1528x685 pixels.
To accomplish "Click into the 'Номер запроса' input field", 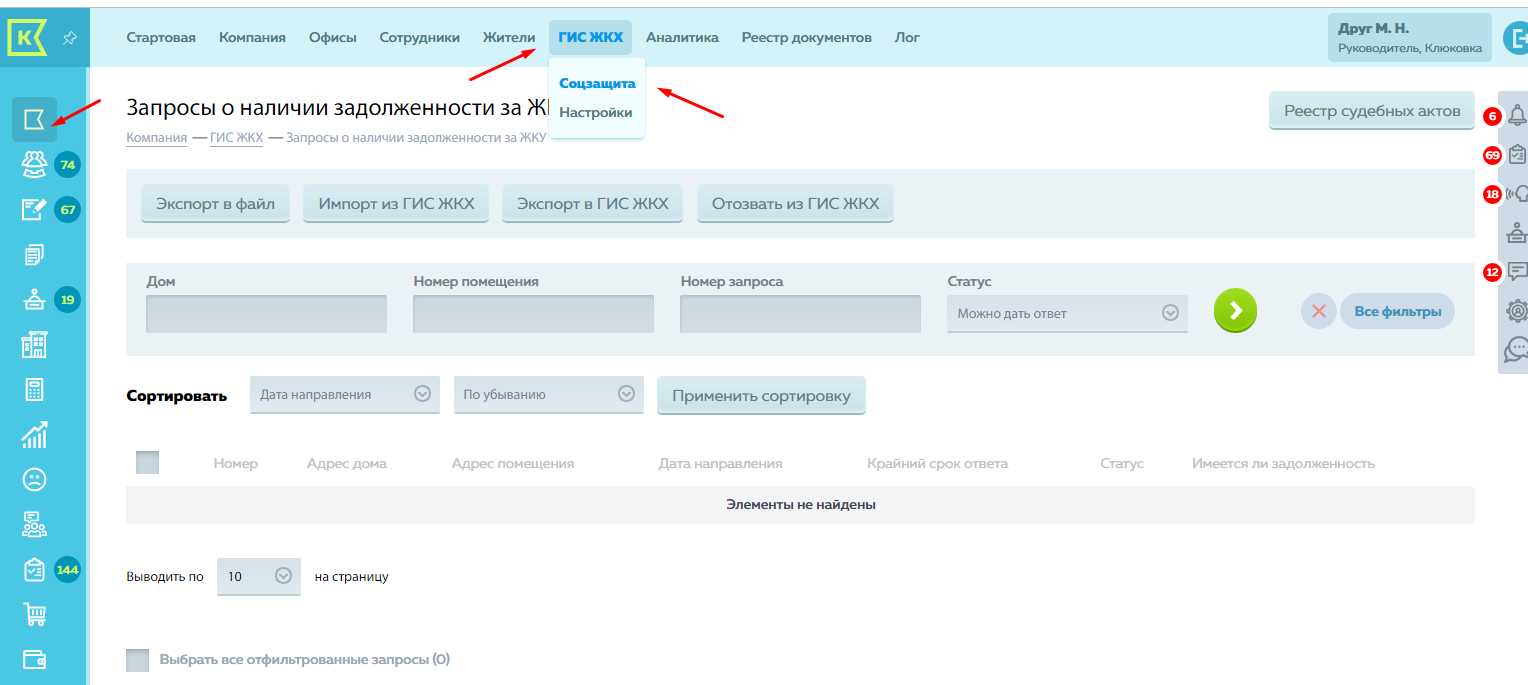I will pos(800,313).
